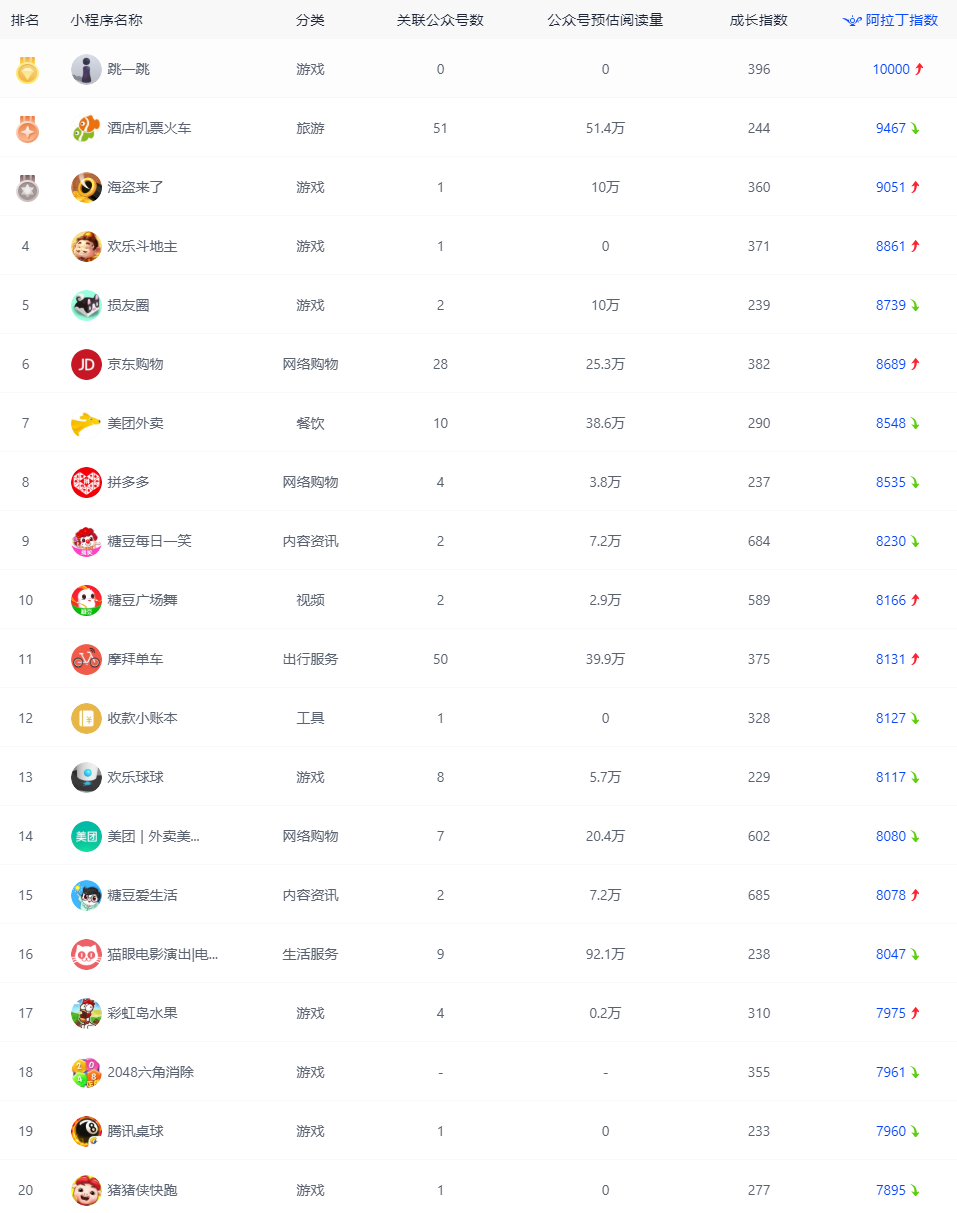Open the 京东购物 JD red logo
Viewport: 957px width, 1213px height.
(x=86, y=364)
